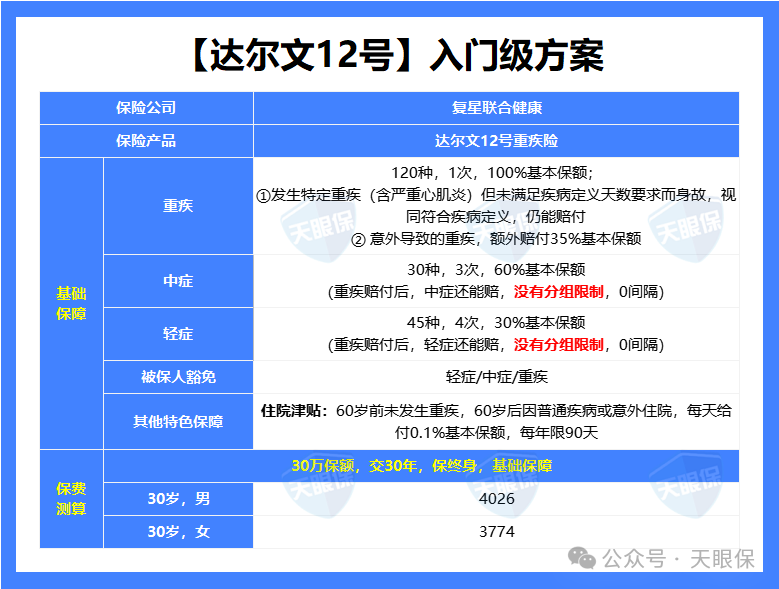Click the 中症 row label
This screenshot has height=589, width=779.
coord(178,281)
